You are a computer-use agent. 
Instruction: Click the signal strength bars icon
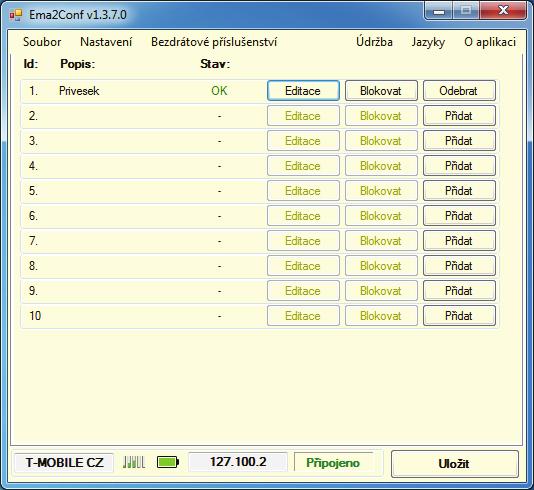pyautogui.click(x=134, y=462)
